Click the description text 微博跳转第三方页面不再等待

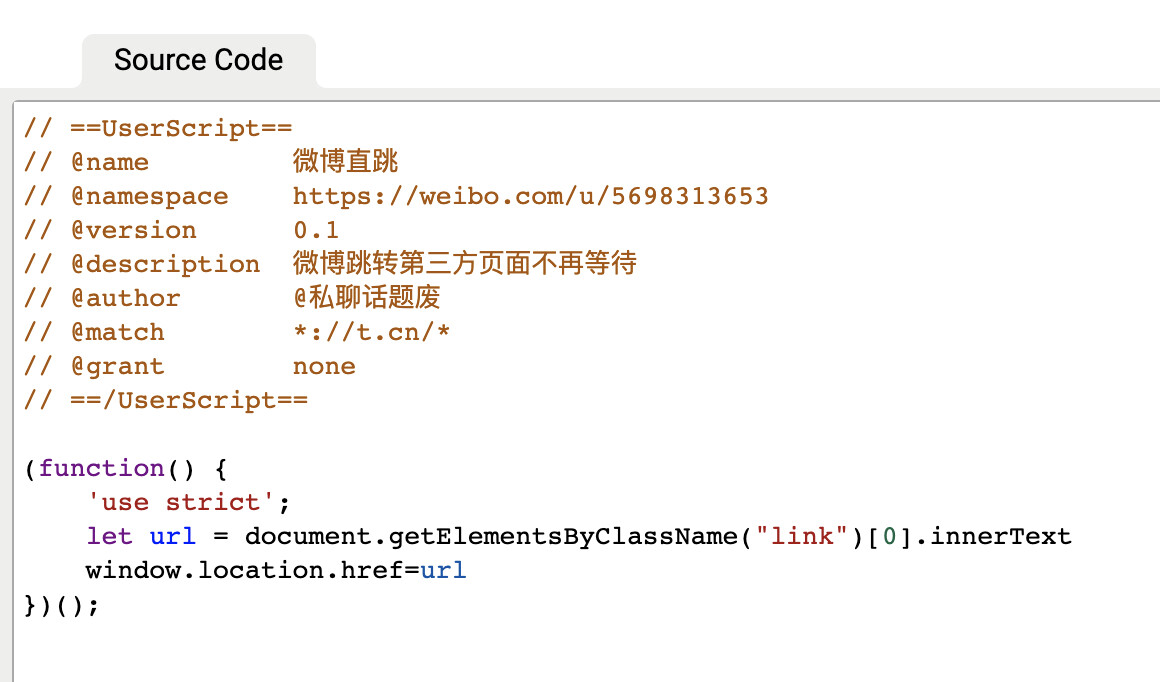tap(464, 264)
